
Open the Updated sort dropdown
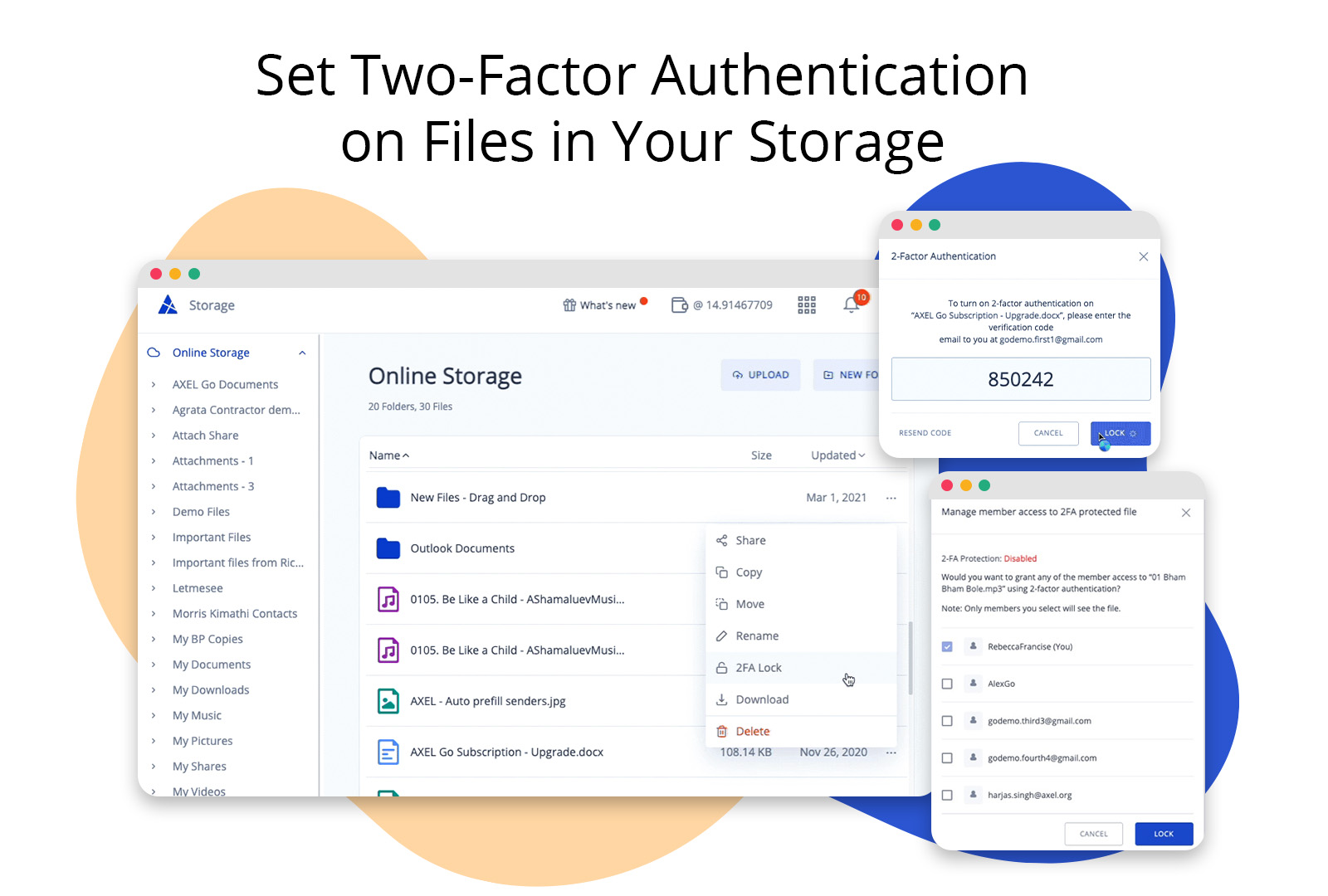point(837,455)
